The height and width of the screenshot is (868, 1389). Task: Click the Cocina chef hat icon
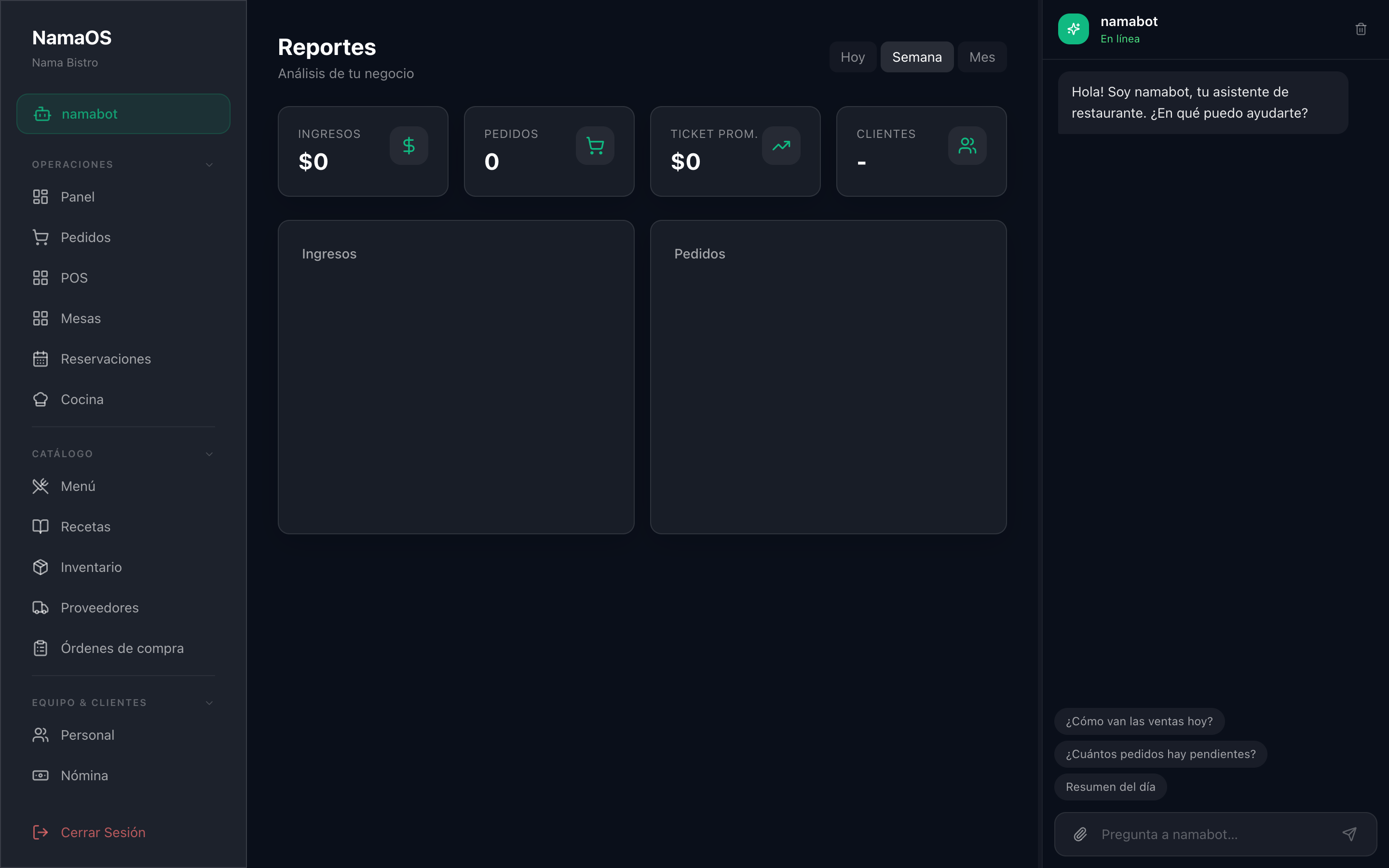(x=40, y=400)
